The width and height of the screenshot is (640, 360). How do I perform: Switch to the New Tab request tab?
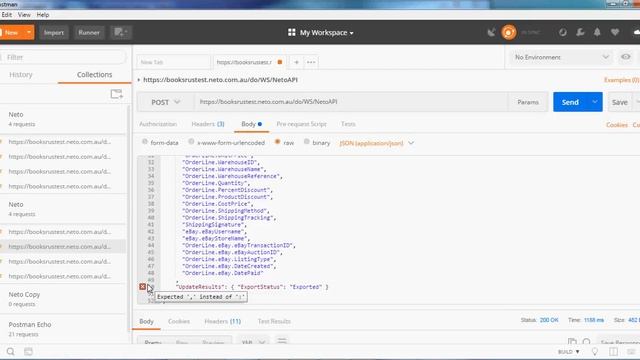click(x=173, y=62)
